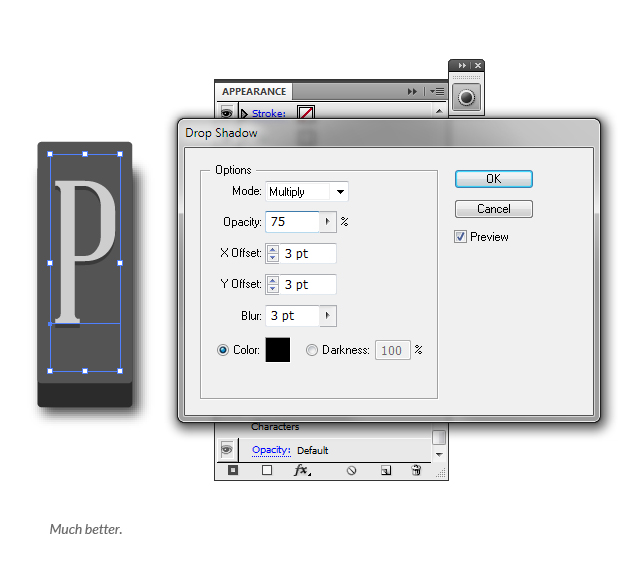This screenshot has height=561, width=630.
Task: Open the Blur slider arrow popup
Action: (328, 315)
